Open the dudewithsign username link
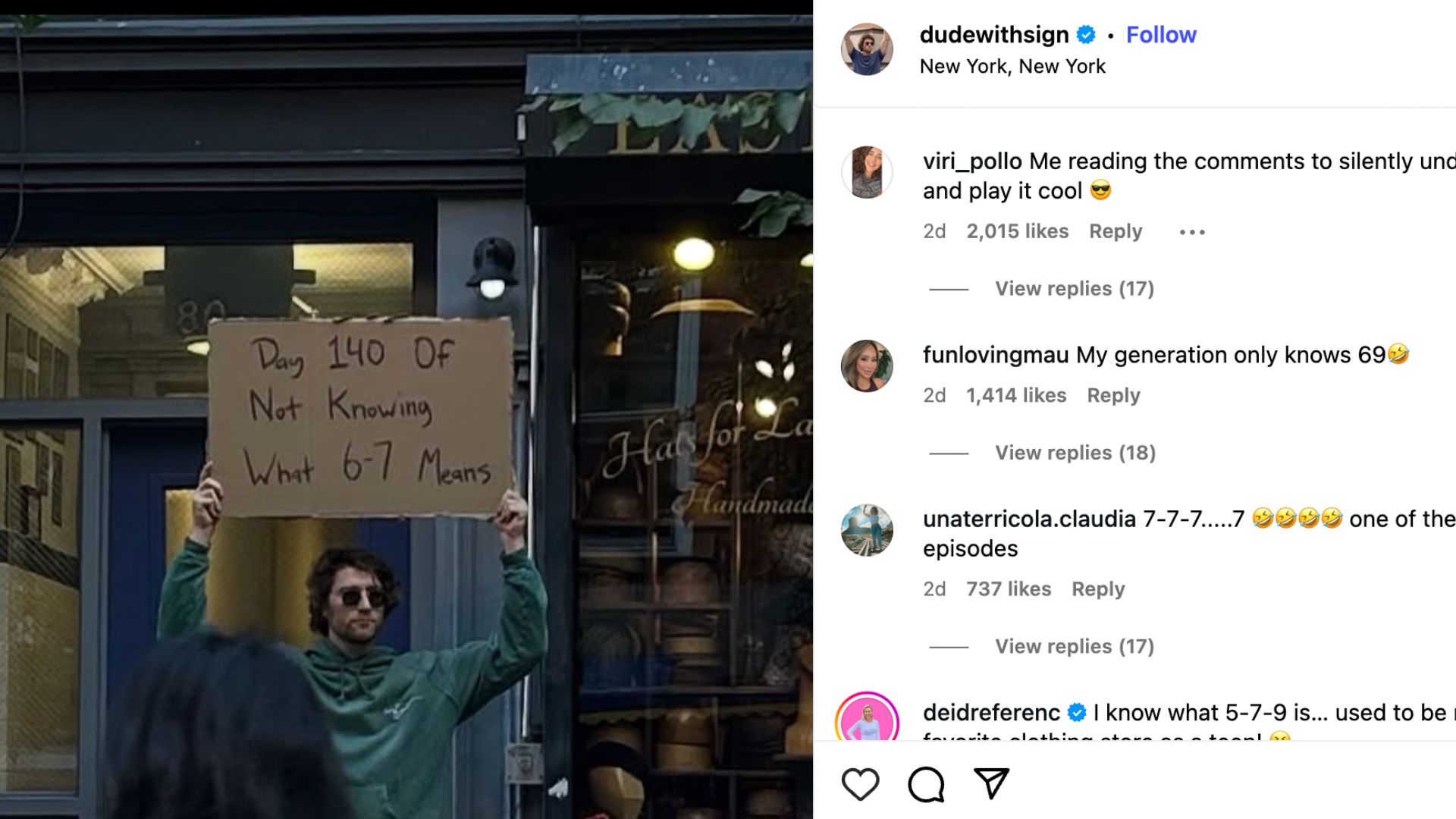1456x819 pixels. coord(994,35)
